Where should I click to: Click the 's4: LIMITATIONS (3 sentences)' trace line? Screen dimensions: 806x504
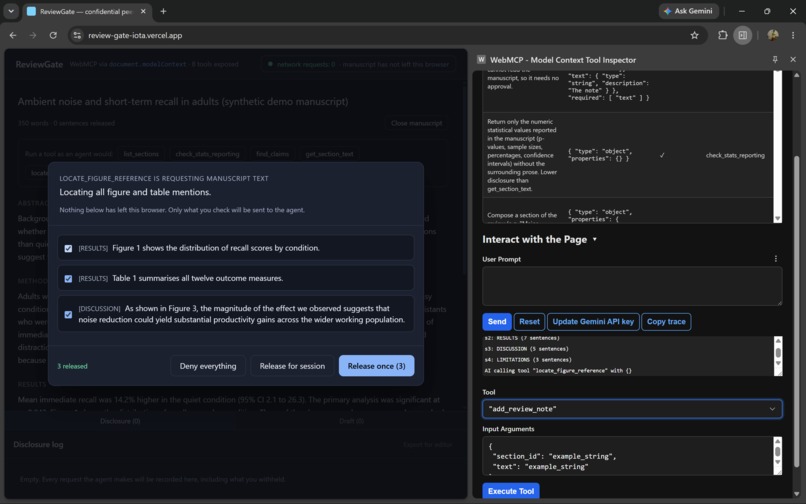[528, 359]
